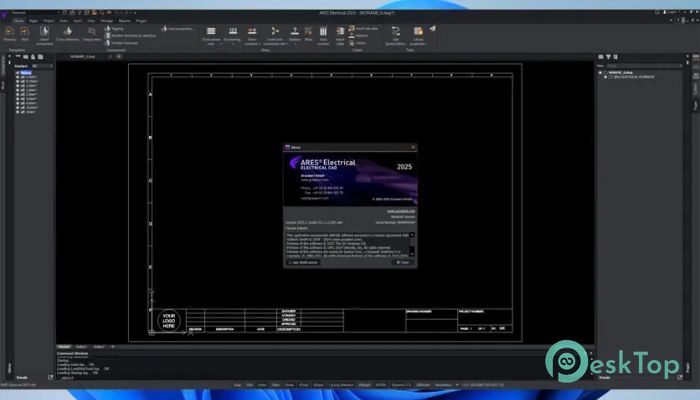This screenshot has height=400, width=700.
Task: Toggle Snap in the status bar
Action: 237,385
